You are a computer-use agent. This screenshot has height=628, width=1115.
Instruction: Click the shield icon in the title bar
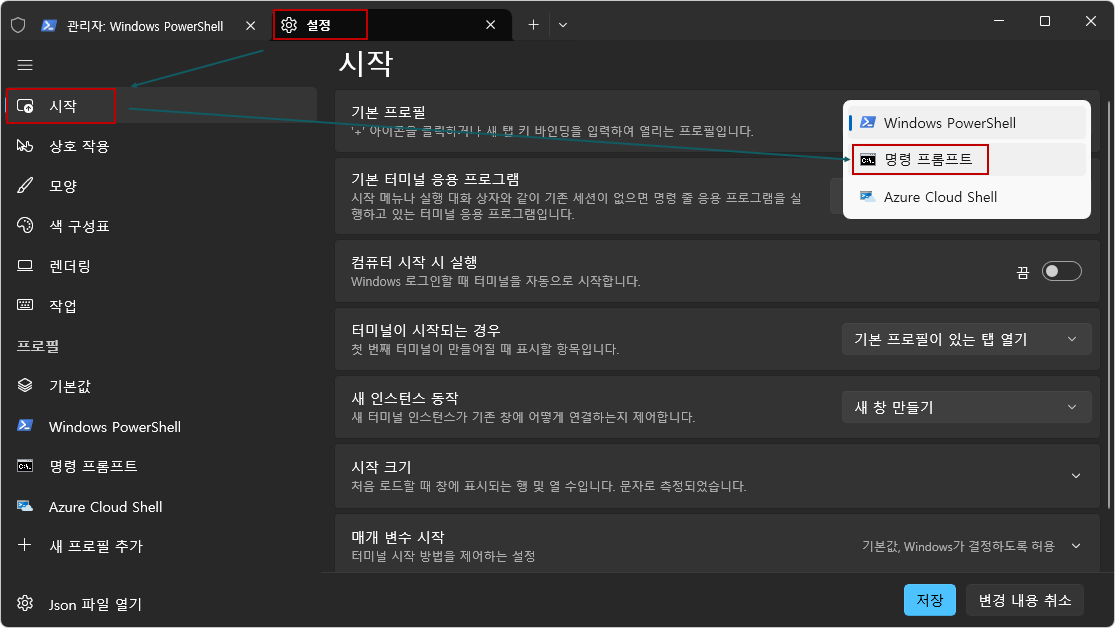point(18,26)
